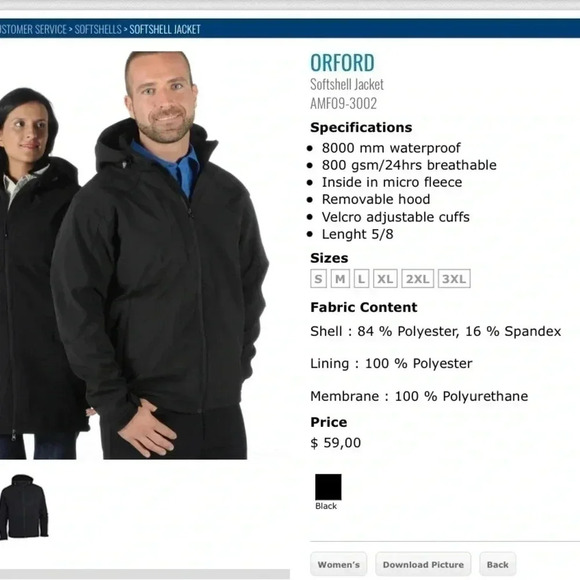Click the horizontal scrollbar under the gallery

[145, 574]
